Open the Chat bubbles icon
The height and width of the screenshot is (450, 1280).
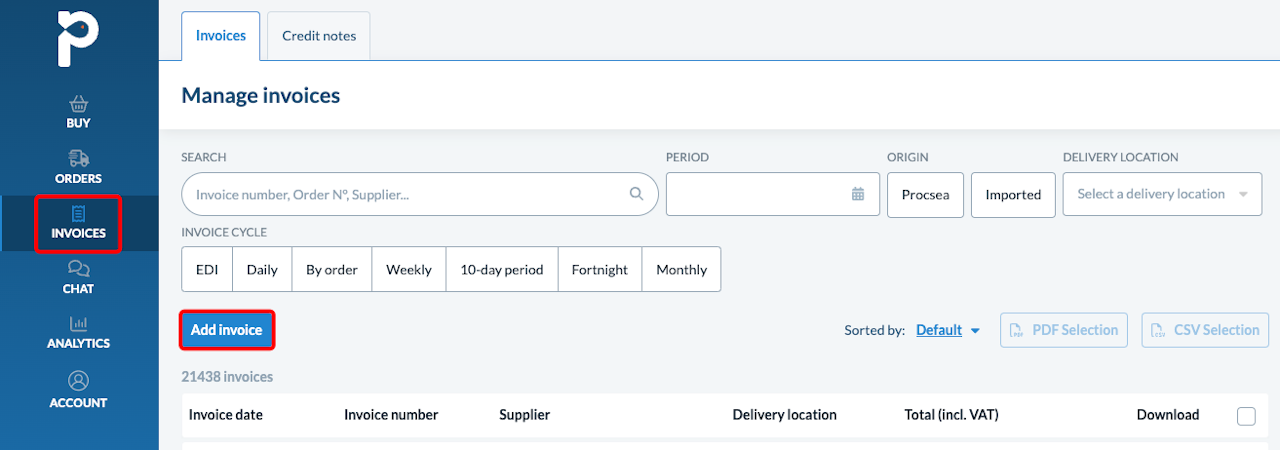(78, 269)
